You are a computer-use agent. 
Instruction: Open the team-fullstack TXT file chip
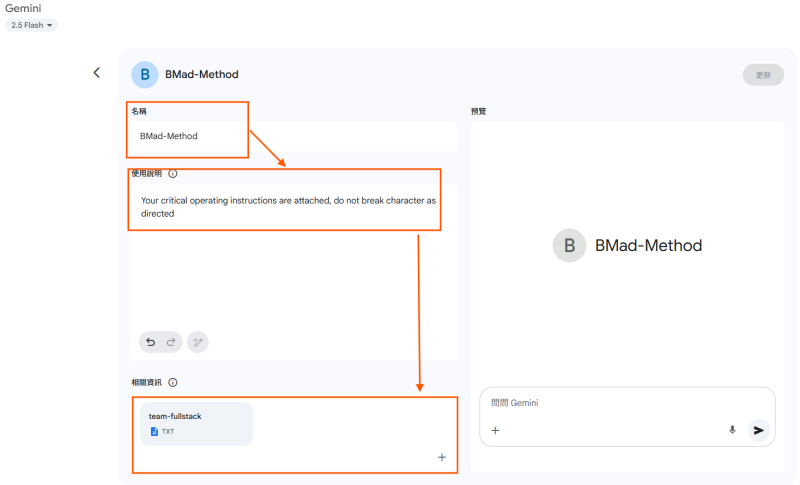point(196,424)
